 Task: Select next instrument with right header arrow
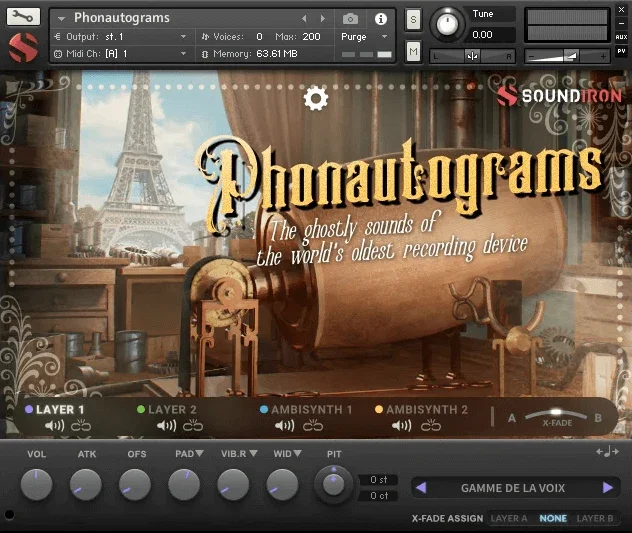pos(322,19)
